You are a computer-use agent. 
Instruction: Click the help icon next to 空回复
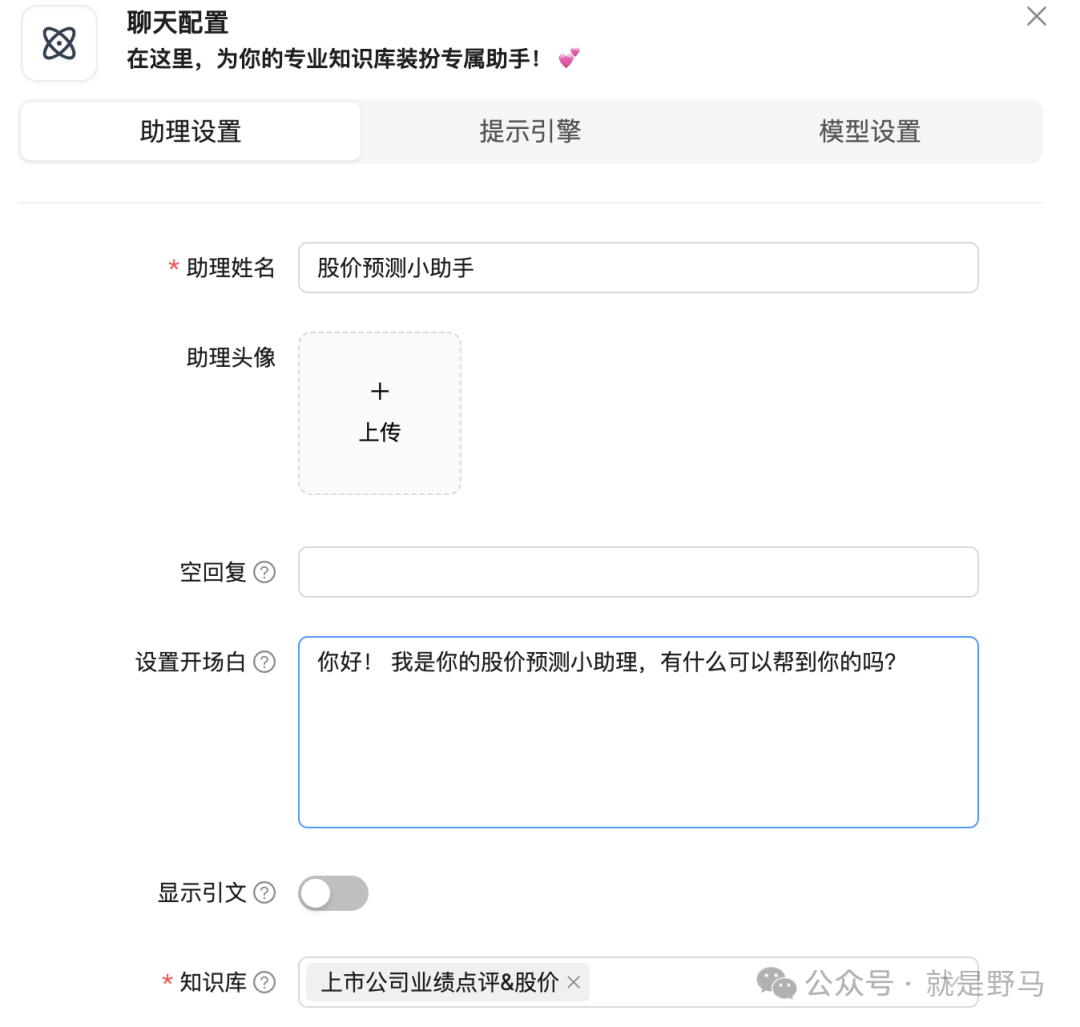[x=264, y=573]
